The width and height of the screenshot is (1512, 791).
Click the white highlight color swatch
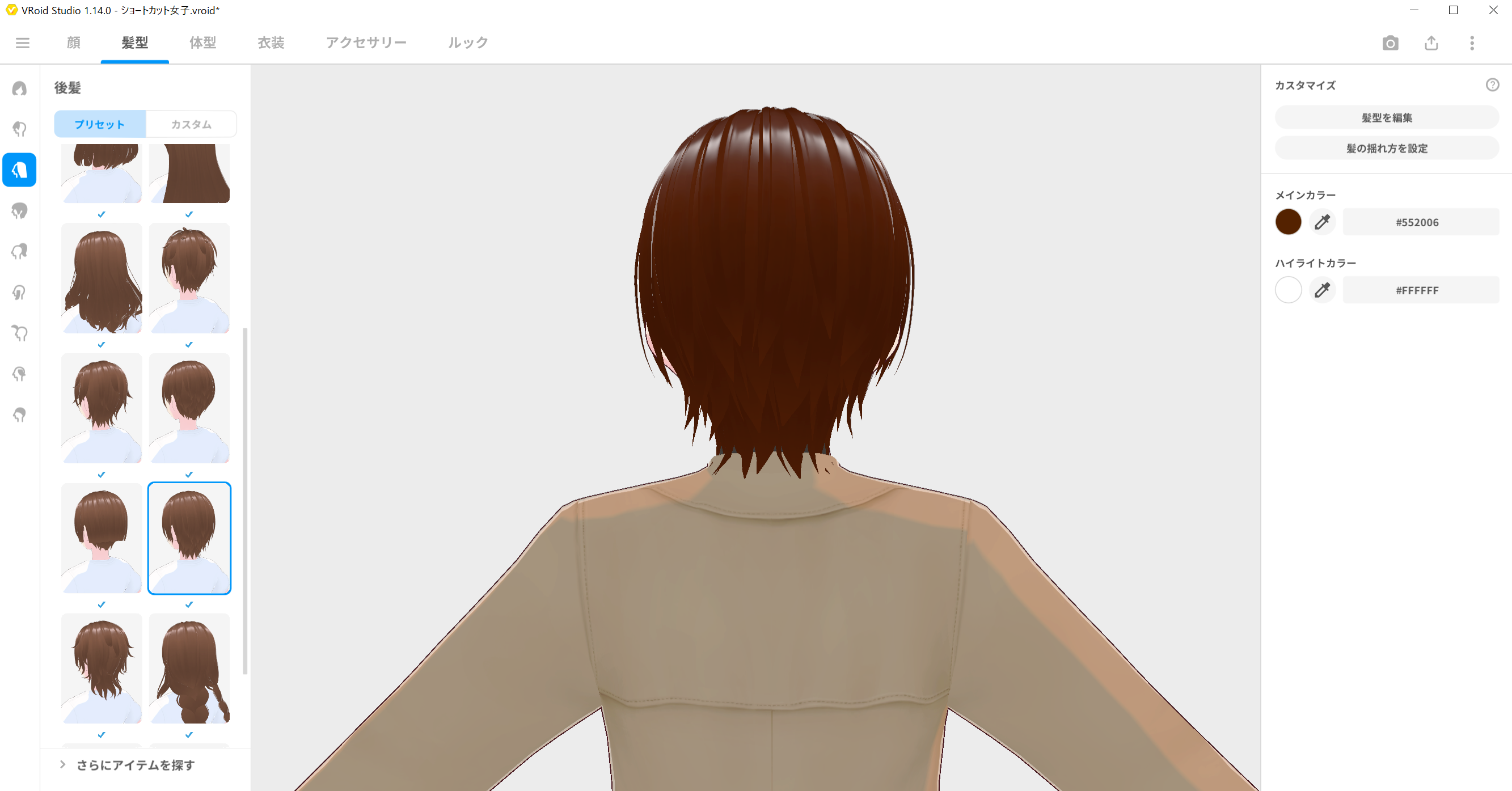pyautogui.click(x=1288, y=290)
